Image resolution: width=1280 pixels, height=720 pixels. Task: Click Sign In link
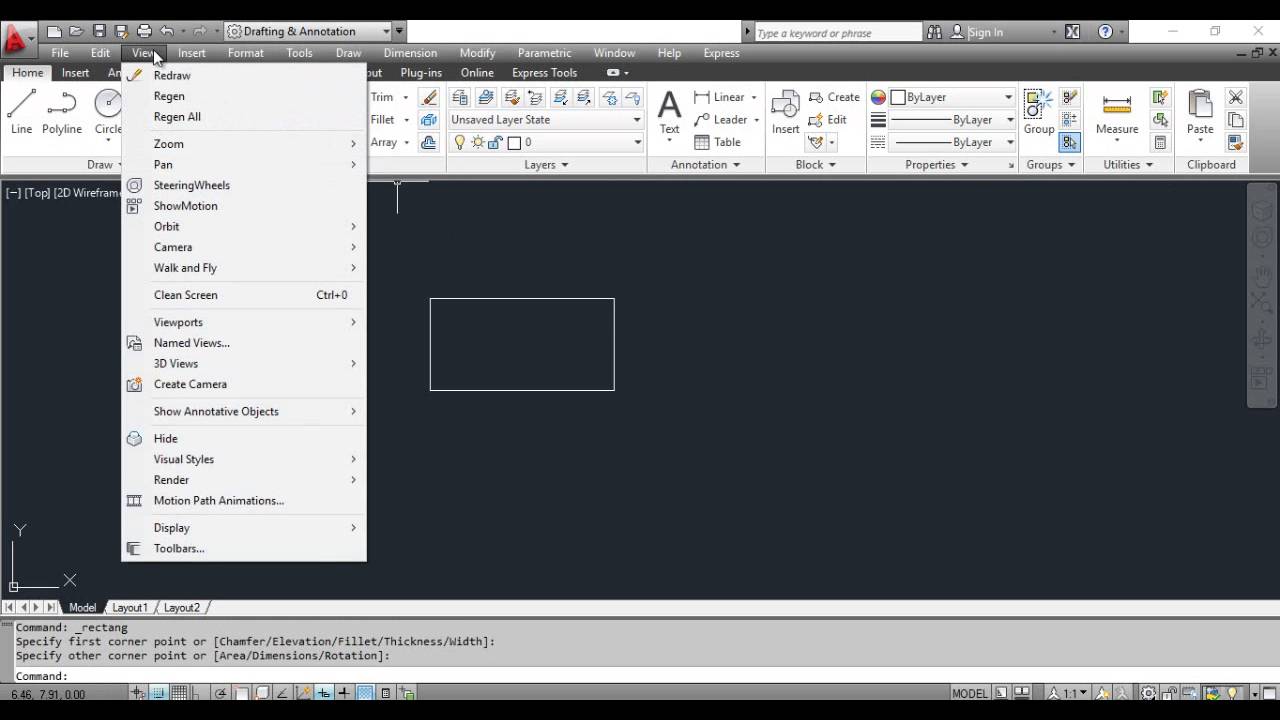985,32
